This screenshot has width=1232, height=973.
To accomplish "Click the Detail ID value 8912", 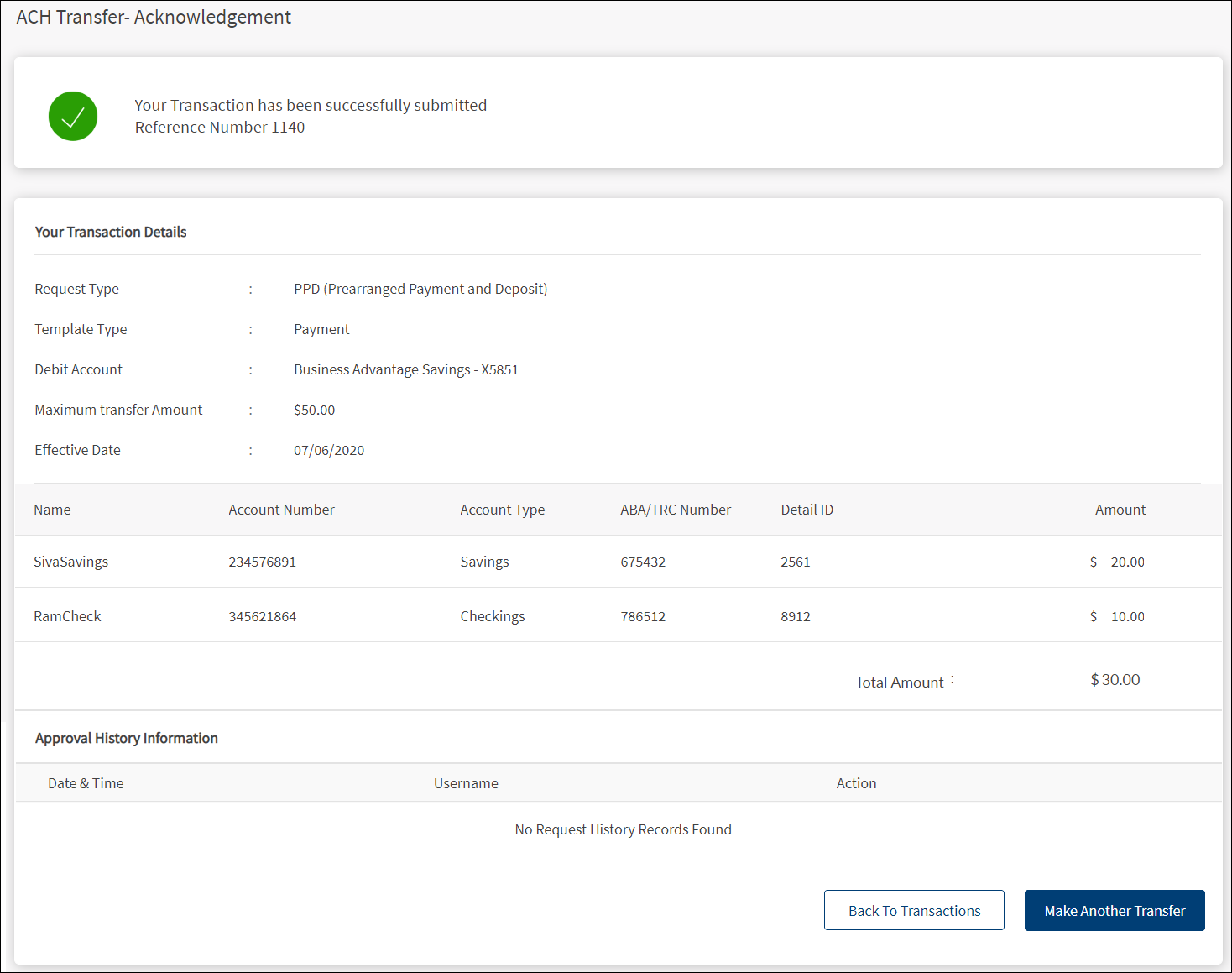I will 796,616.
